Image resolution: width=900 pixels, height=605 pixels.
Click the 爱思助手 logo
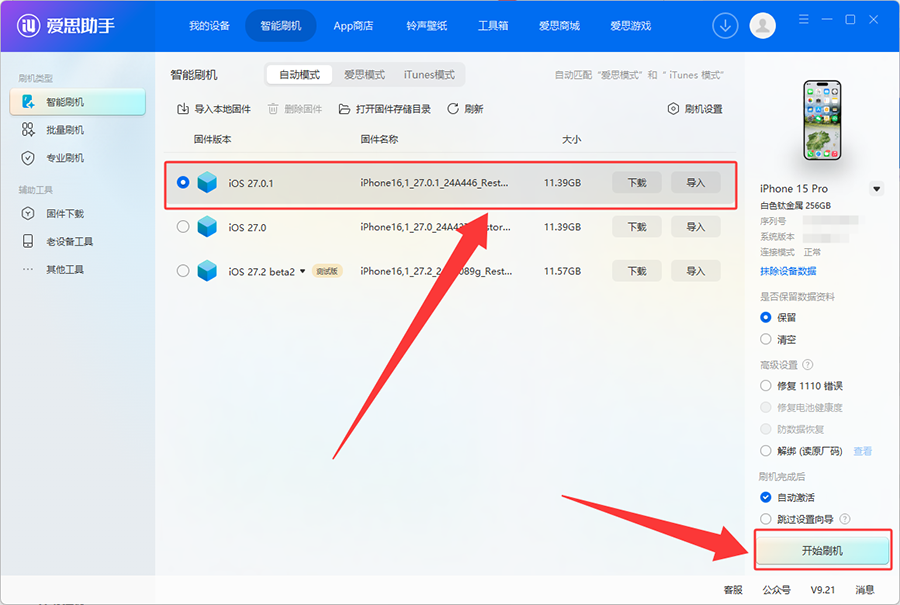click(65, 26)
